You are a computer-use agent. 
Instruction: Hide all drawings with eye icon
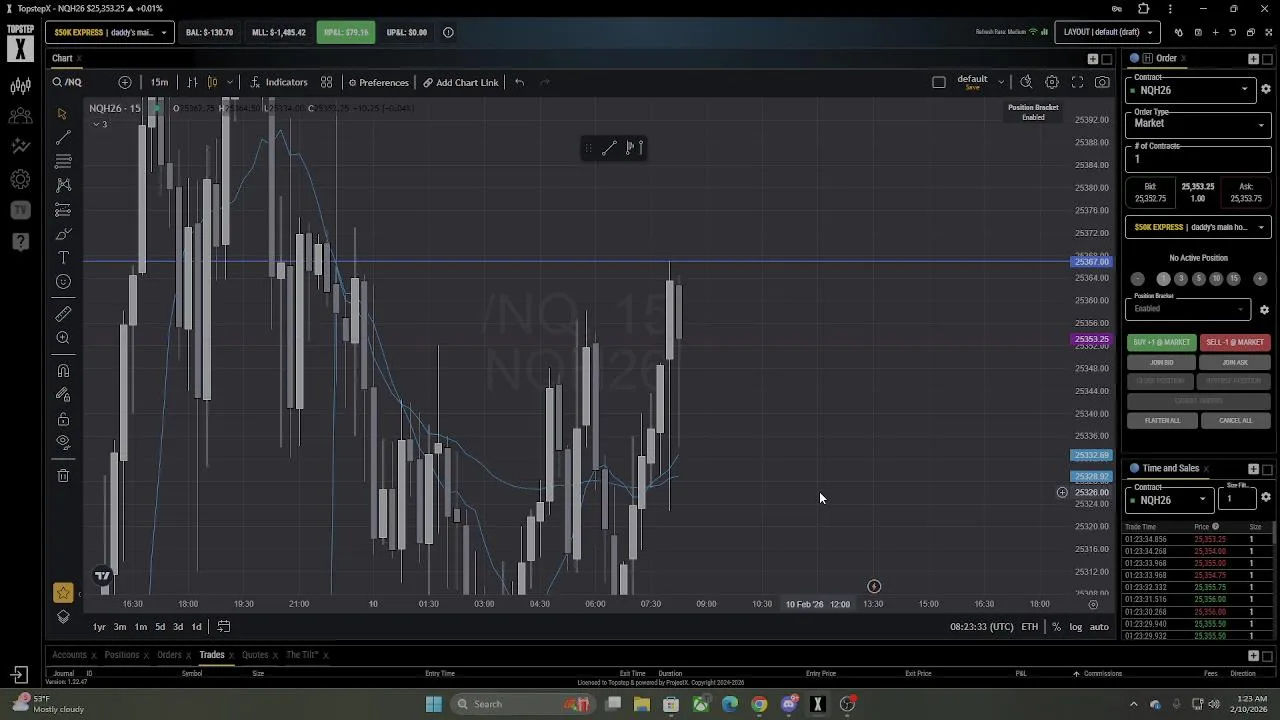(63, 442)
